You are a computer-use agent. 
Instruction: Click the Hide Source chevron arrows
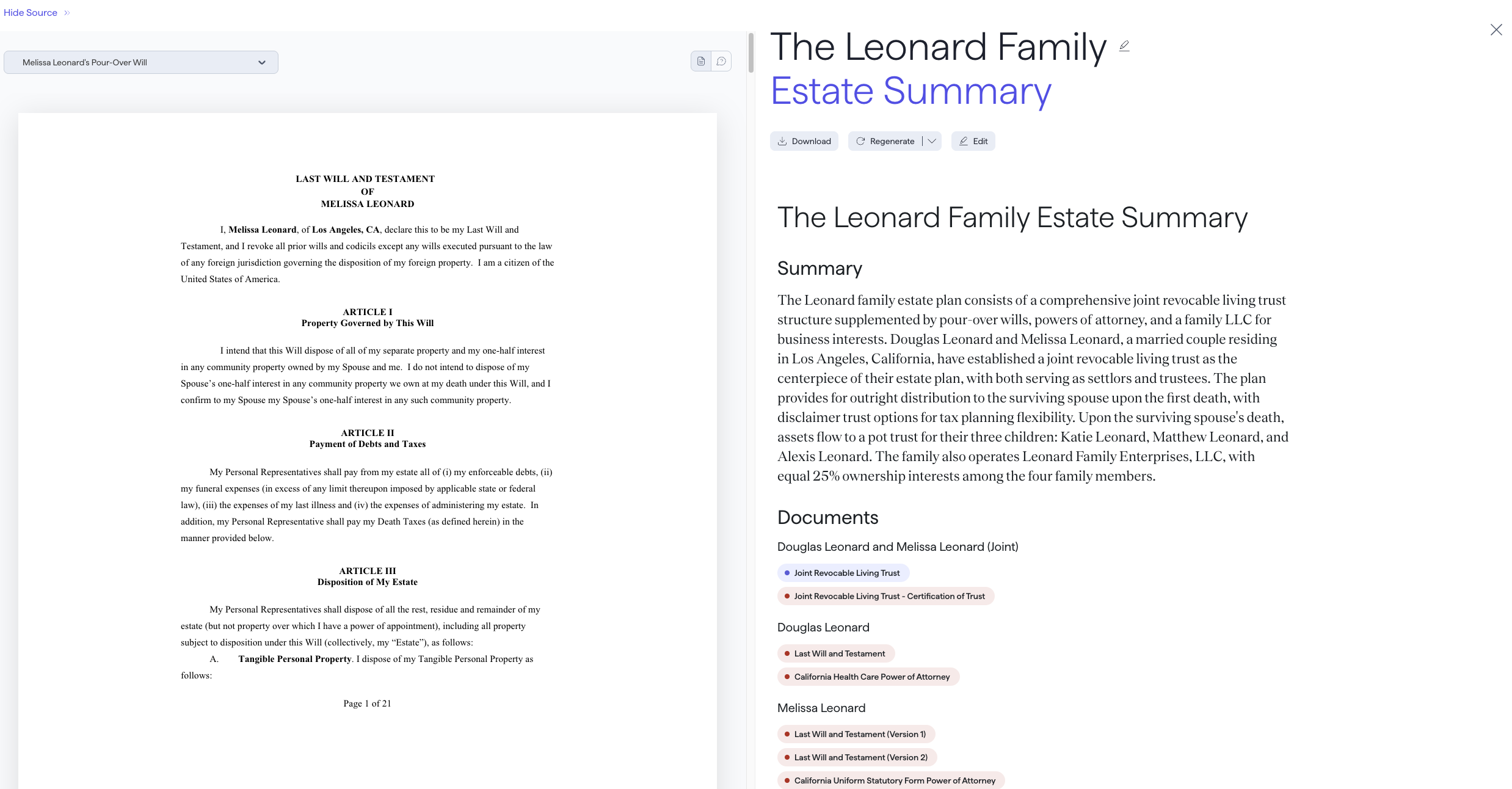click(67, 13)
